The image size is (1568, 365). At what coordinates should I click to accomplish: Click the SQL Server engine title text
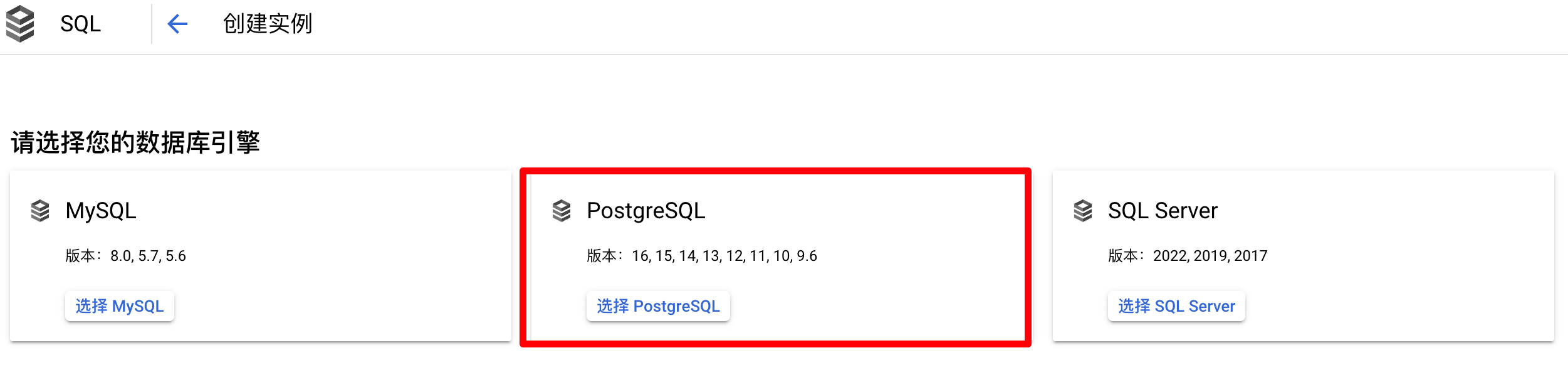point(1163,211)
